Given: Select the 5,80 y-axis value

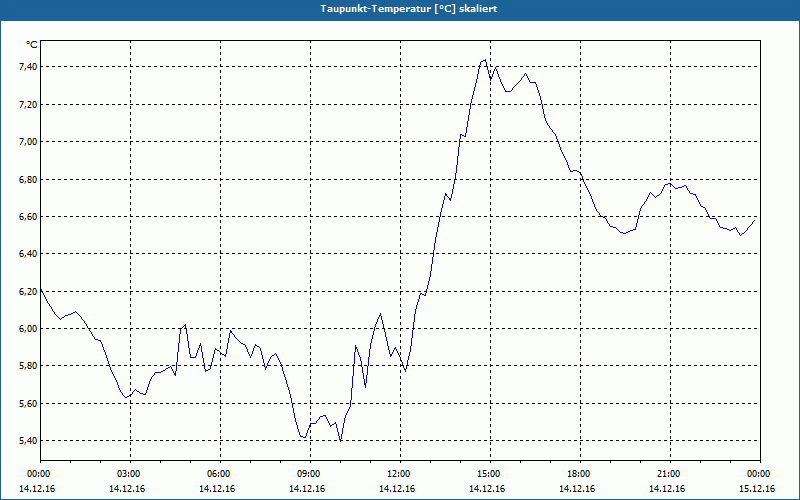Looking at the screenshot, I should (x=28, y=366).
